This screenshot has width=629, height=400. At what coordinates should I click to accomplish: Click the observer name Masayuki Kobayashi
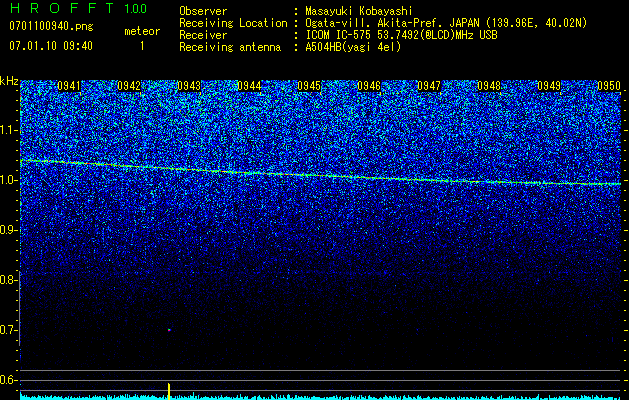359,11
